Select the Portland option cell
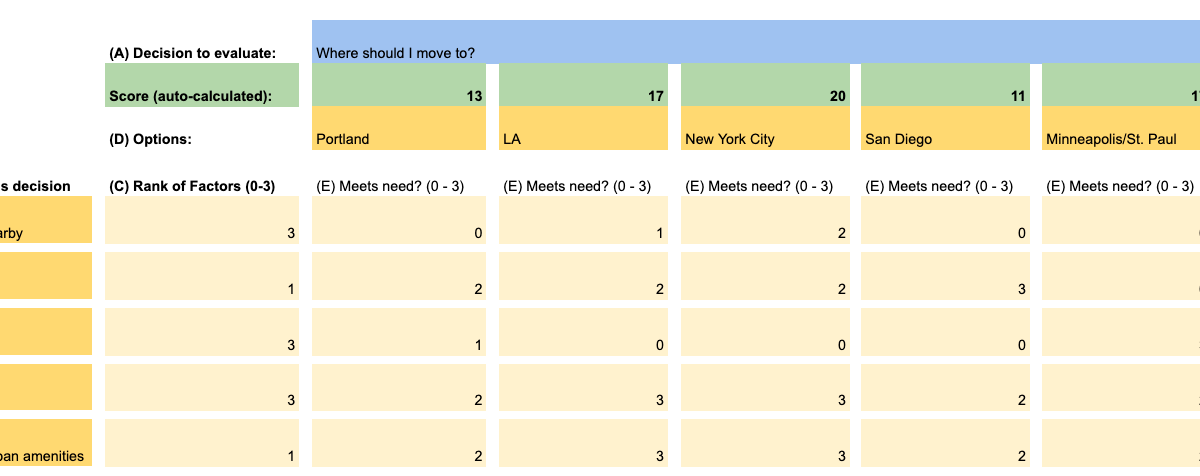 [399, 128]
